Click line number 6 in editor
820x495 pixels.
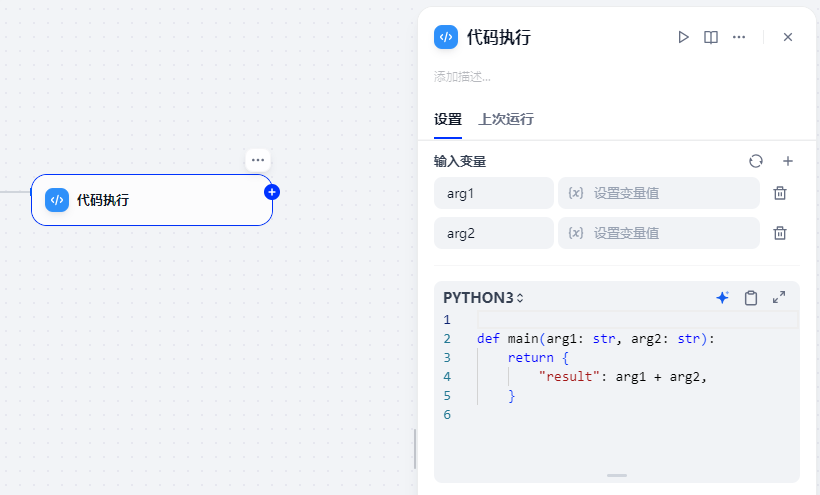[447, 415]
